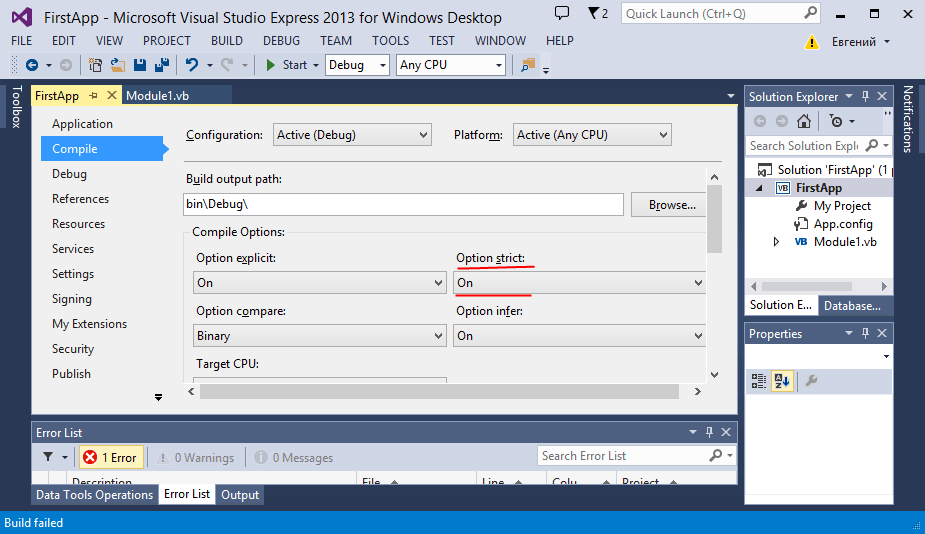Select the Signing settings page

tap(71, 299)
